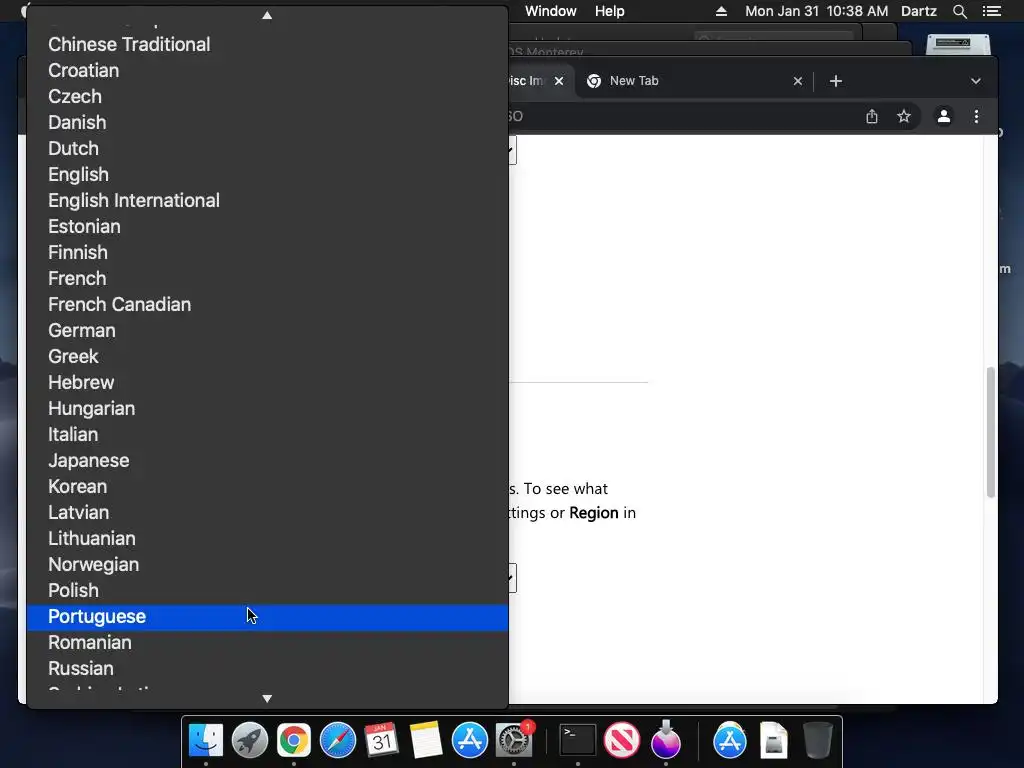
Task: Choose Lithuanian in the list
Action: point(267,539)
